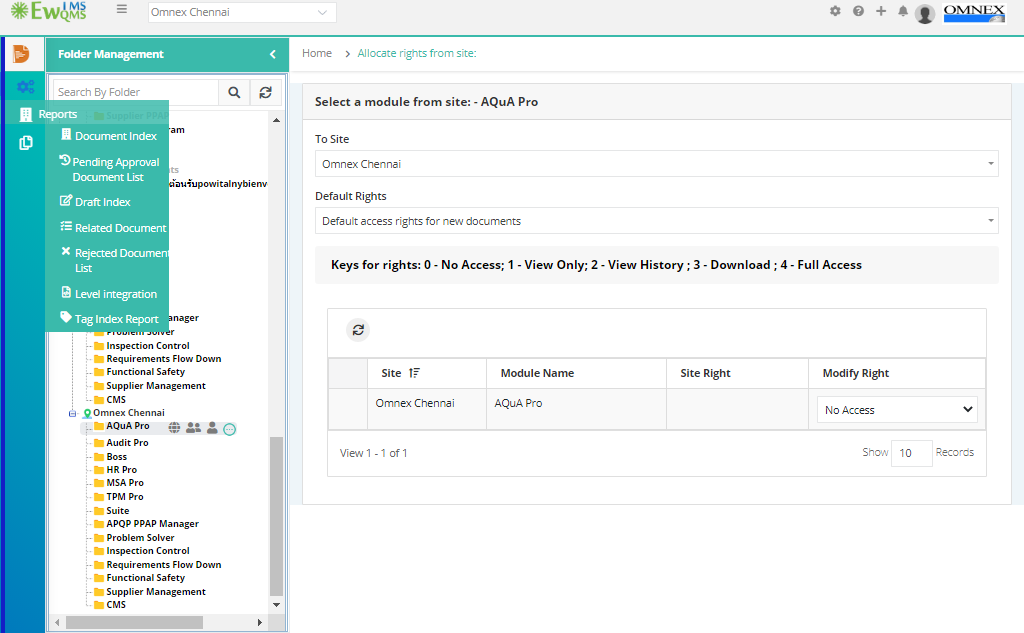Click the Show records count field
The height and width of the screenshot is (633, 1024).
click(912, 453)
